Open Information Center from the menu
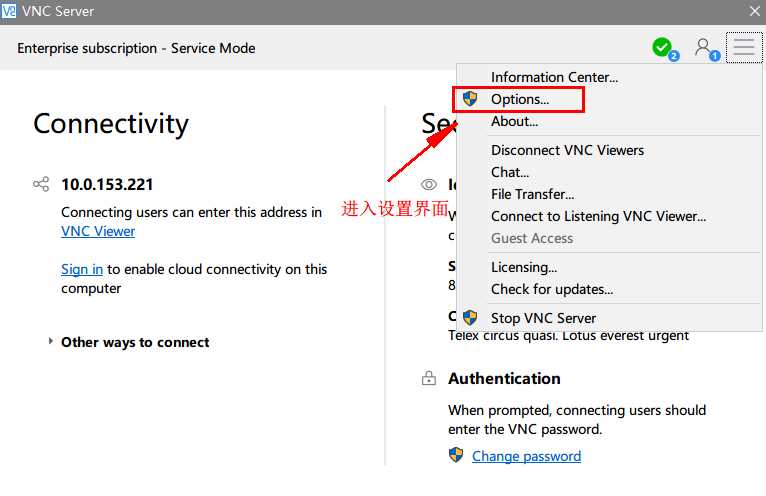766x496 pixels. (x=609, y=77)
